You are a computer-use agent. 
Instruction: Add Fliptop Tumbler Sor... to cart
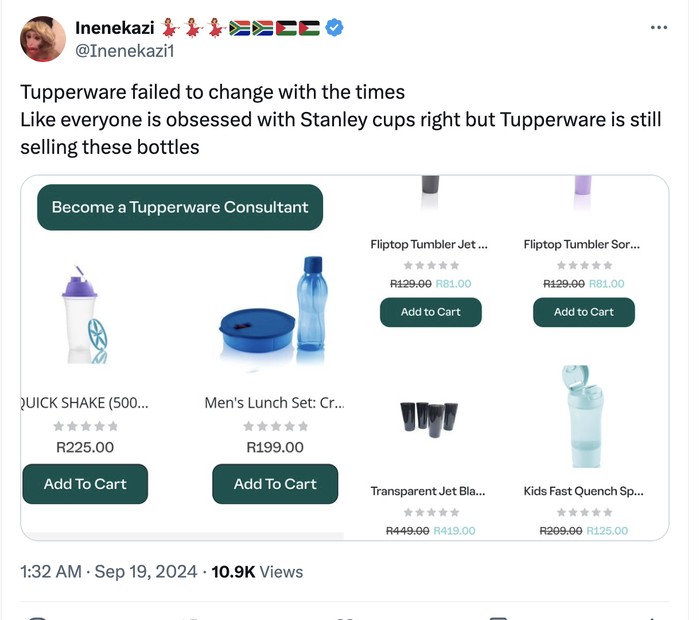point(584,312)
